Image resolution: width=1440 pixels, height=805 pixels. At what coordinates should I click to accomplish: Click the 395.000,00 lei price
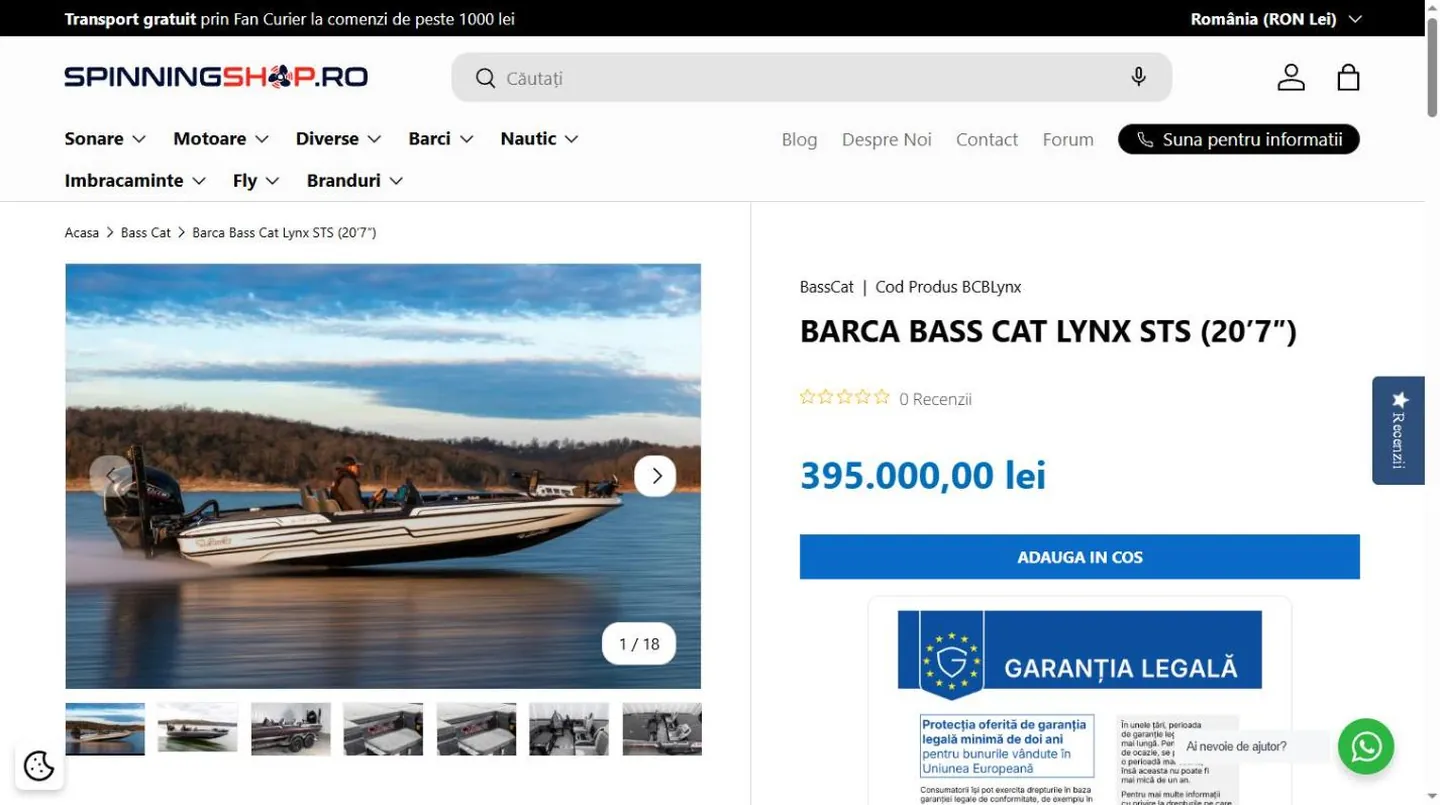pyautogui.click(x=922, y=475)
